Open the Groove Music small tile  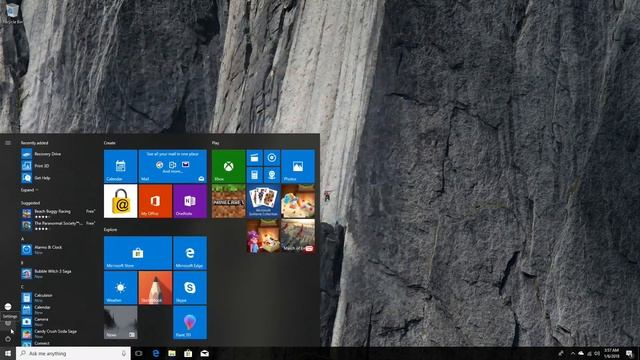(272, 158)
